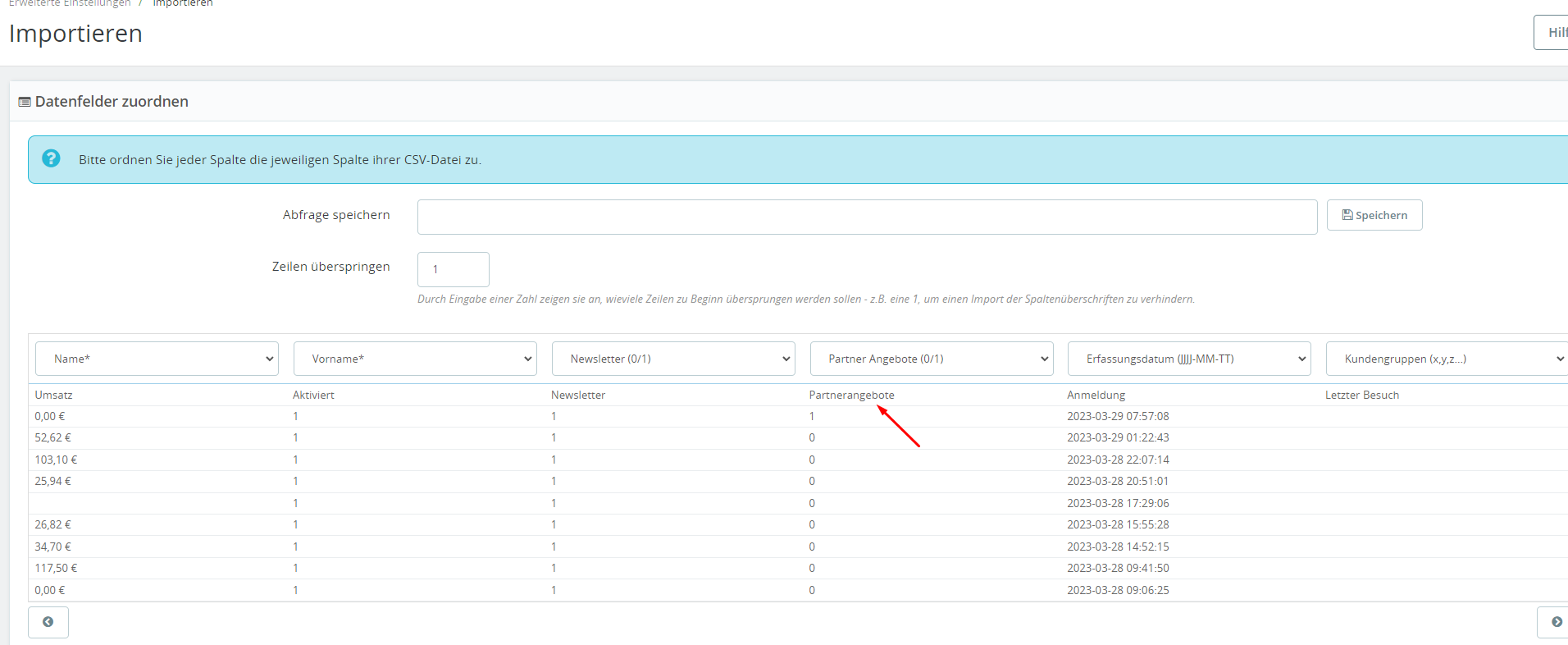Click the Umsatz column header
This screenshot has height=645, width=1568.
point(53,395)
